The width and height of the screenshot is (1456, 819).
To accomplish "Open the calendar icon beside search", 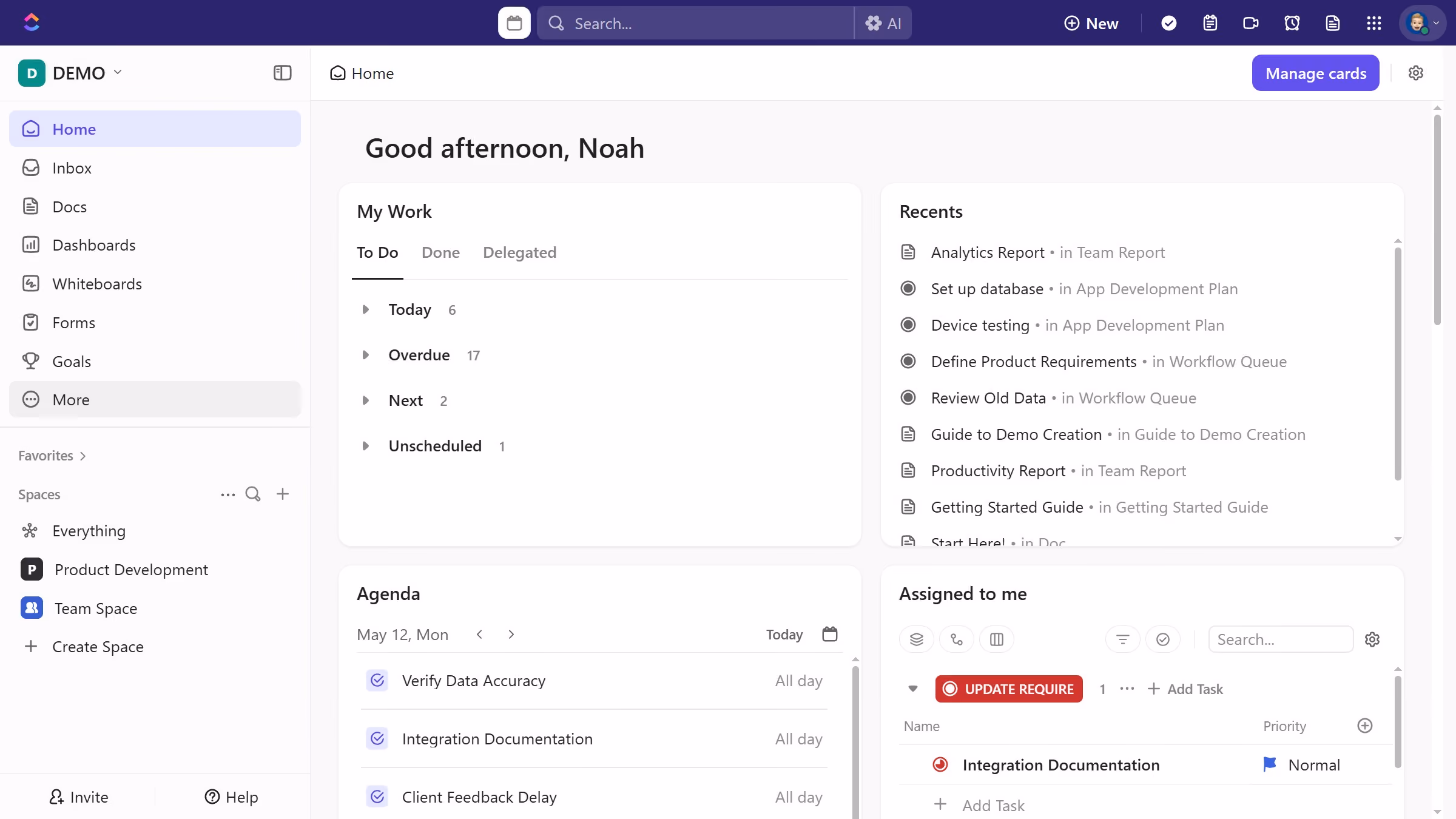I will click(x=514, y=23).
